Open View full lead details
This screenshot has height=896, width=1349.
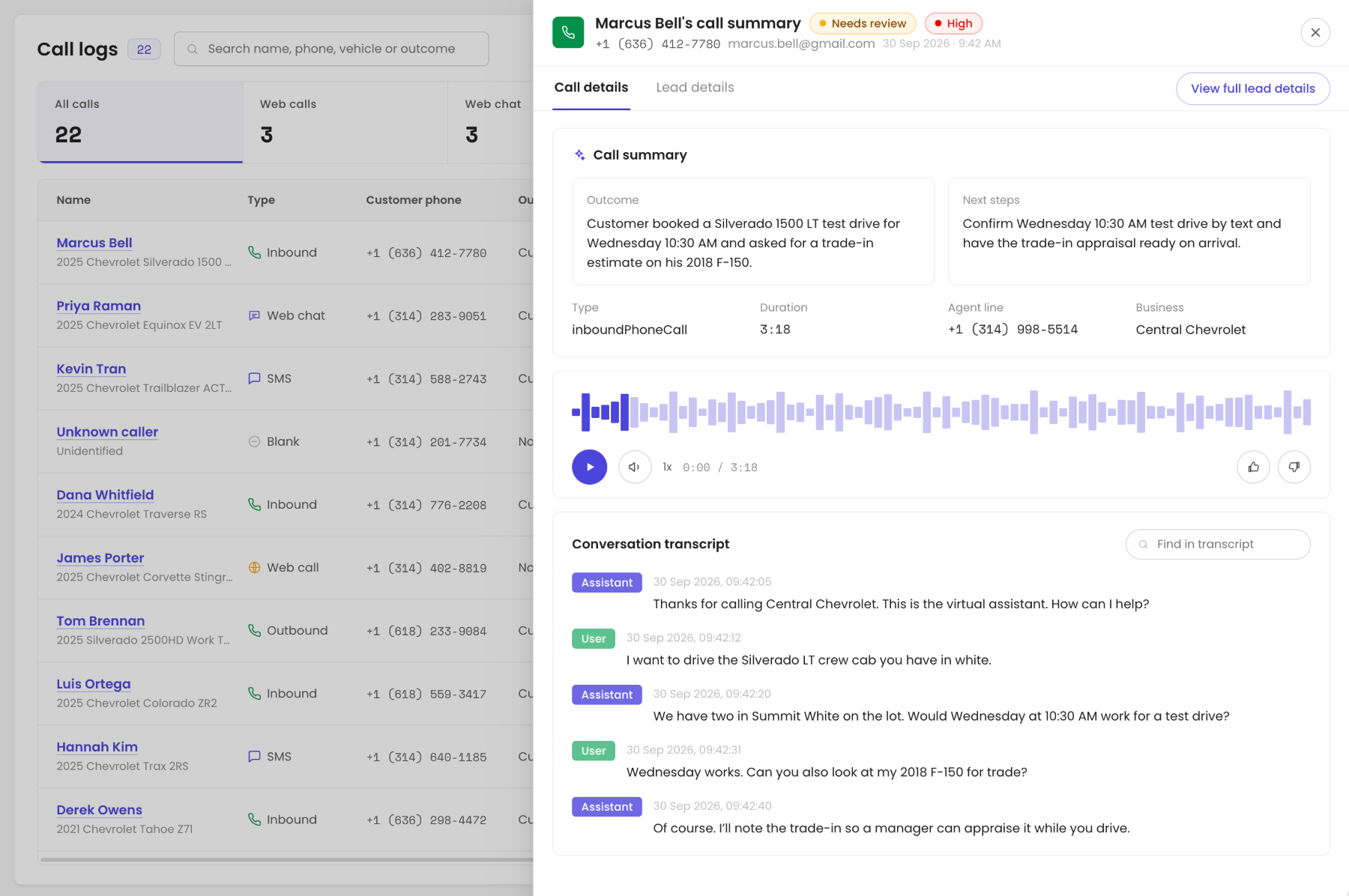point(1253,88)
